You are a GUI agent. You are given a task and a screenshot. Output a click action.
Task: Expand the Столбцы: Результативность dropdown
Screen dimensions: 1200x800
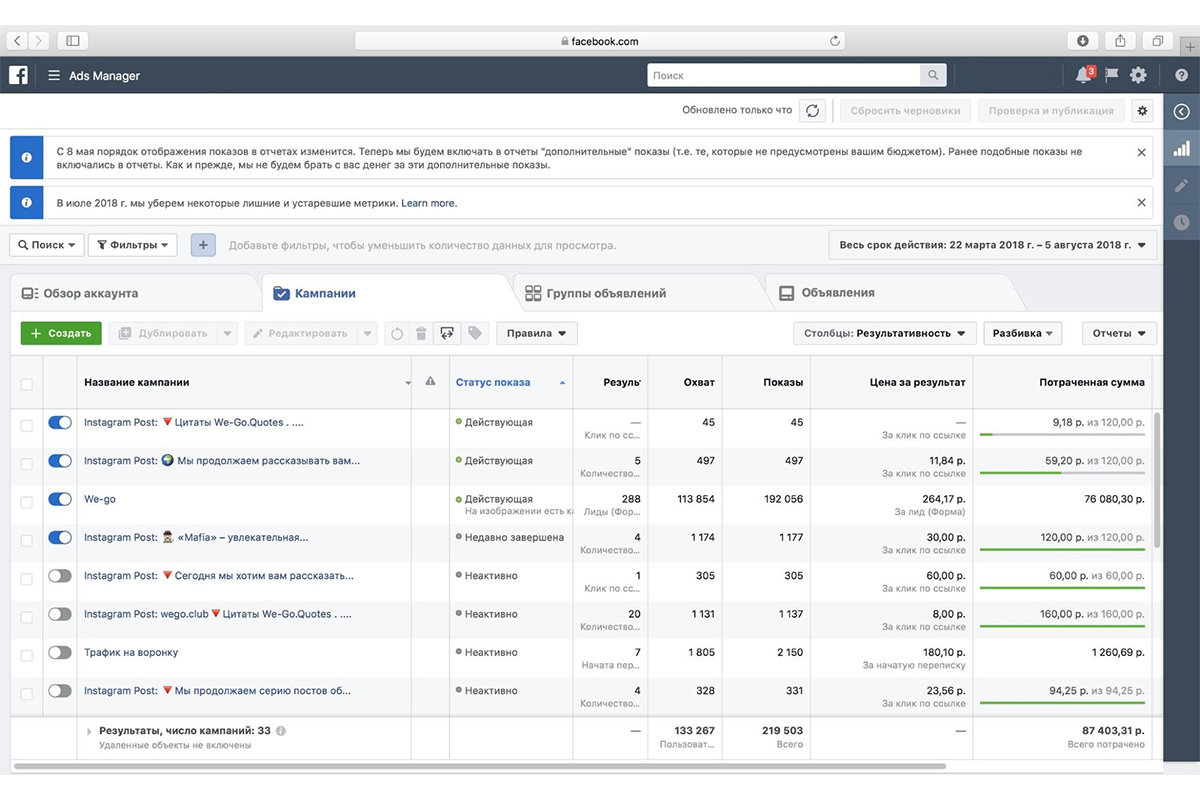point(884,333)
